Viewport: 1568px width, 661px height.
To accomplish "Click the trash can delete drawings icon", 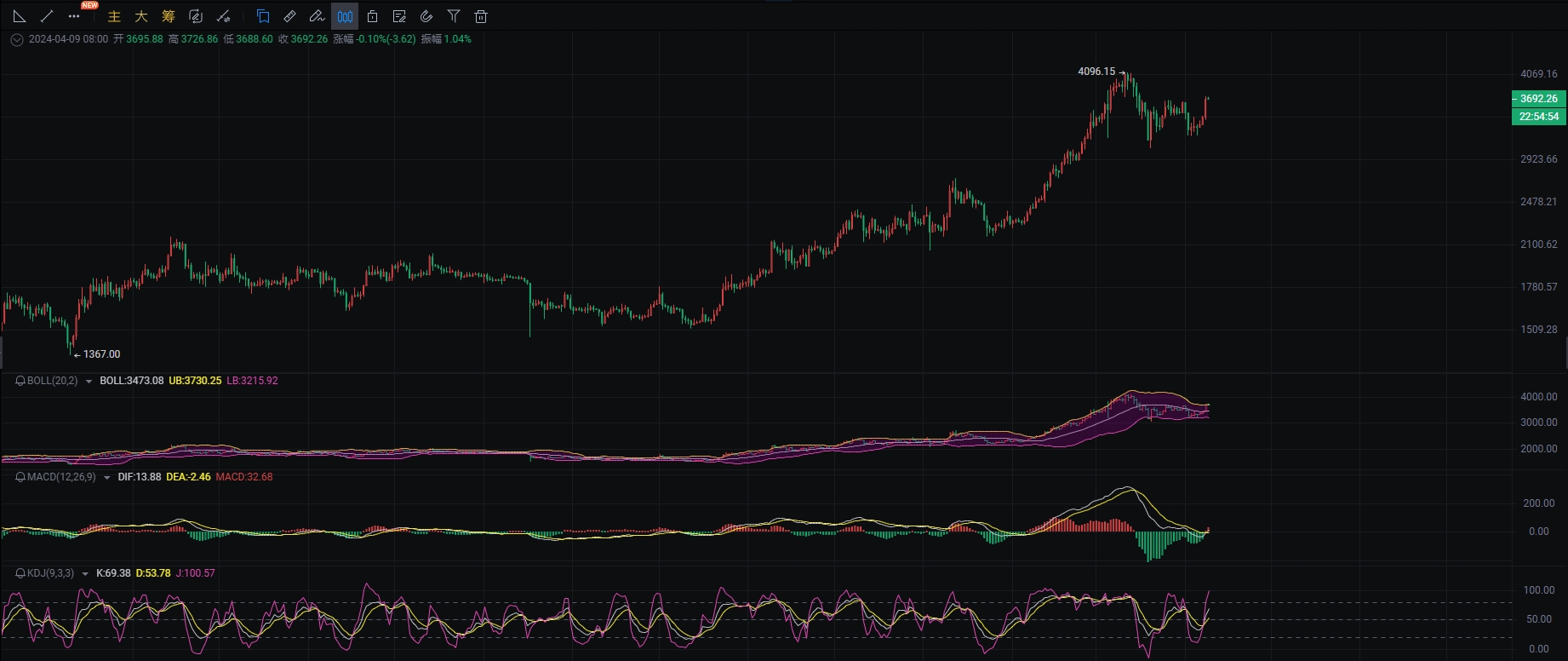I will click(x=481, y=16).
